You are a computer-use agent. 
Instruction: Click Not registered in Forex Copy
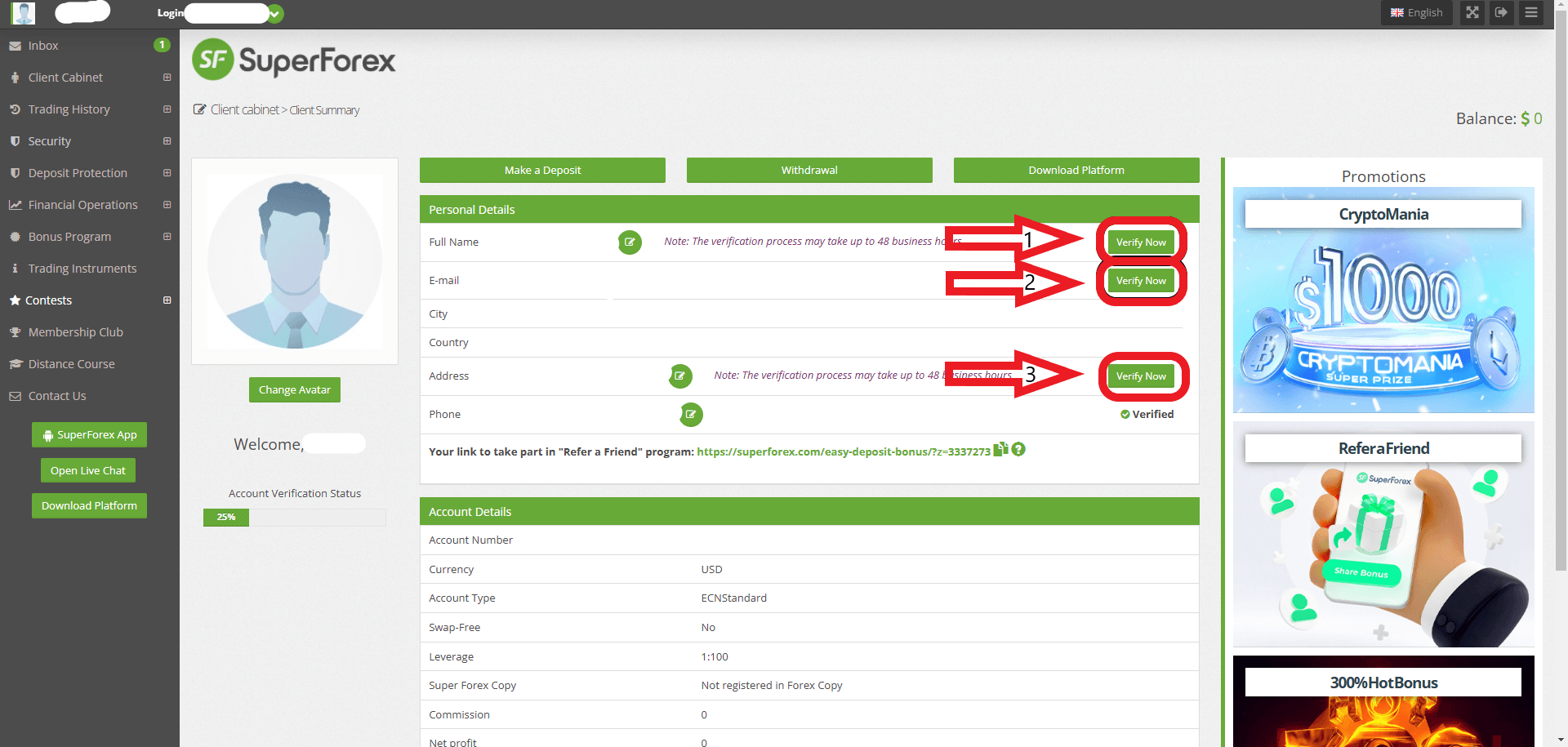[772, 686]
